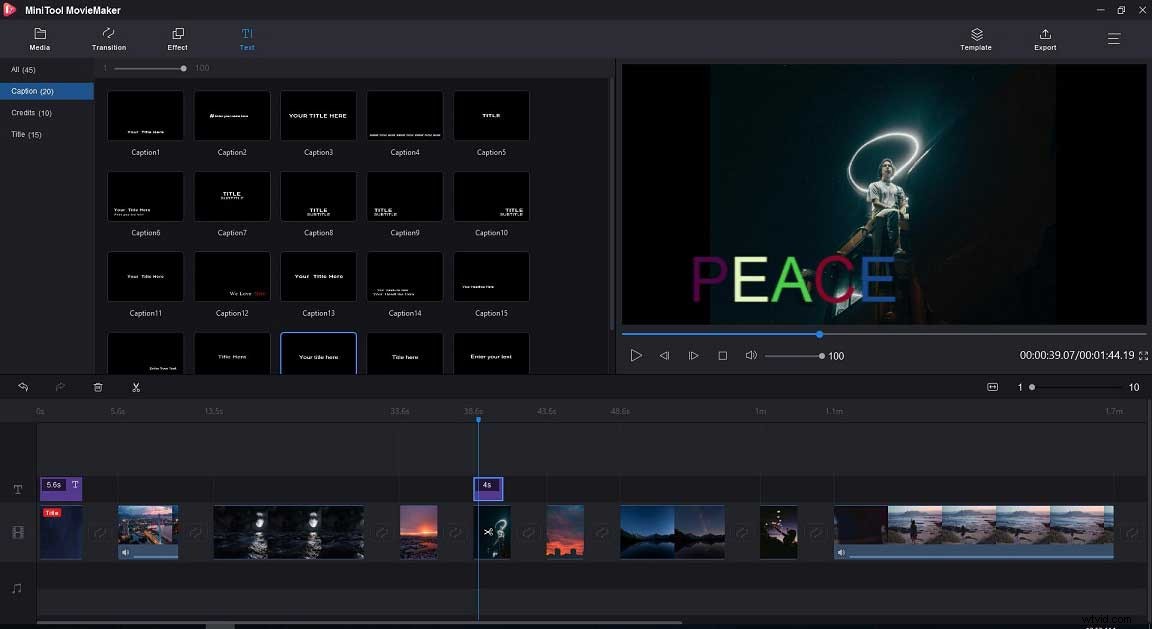Mute the speaker on the last ocean clip
This screenshot has width=1152, height=629.
pos(842,552)
